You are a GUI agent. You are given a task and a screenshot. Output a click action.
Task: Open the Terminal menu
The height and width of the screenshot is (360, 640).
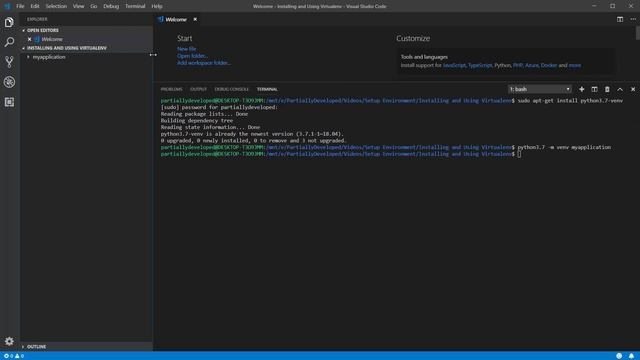tap(135, 6)
